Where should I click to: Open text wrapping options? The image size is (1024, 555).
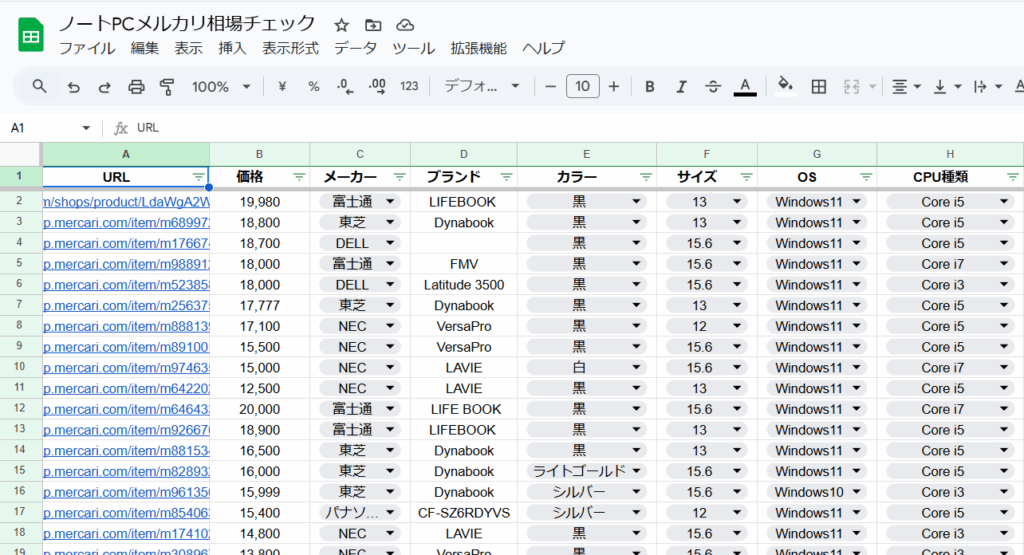click(987, 86)
